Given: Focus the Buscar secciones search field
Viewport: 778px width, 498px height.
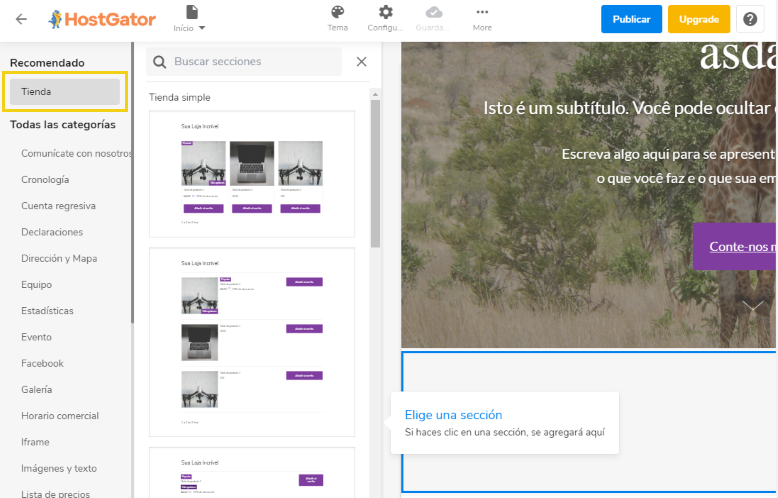Looking at the screenshot, I should 244,62.
